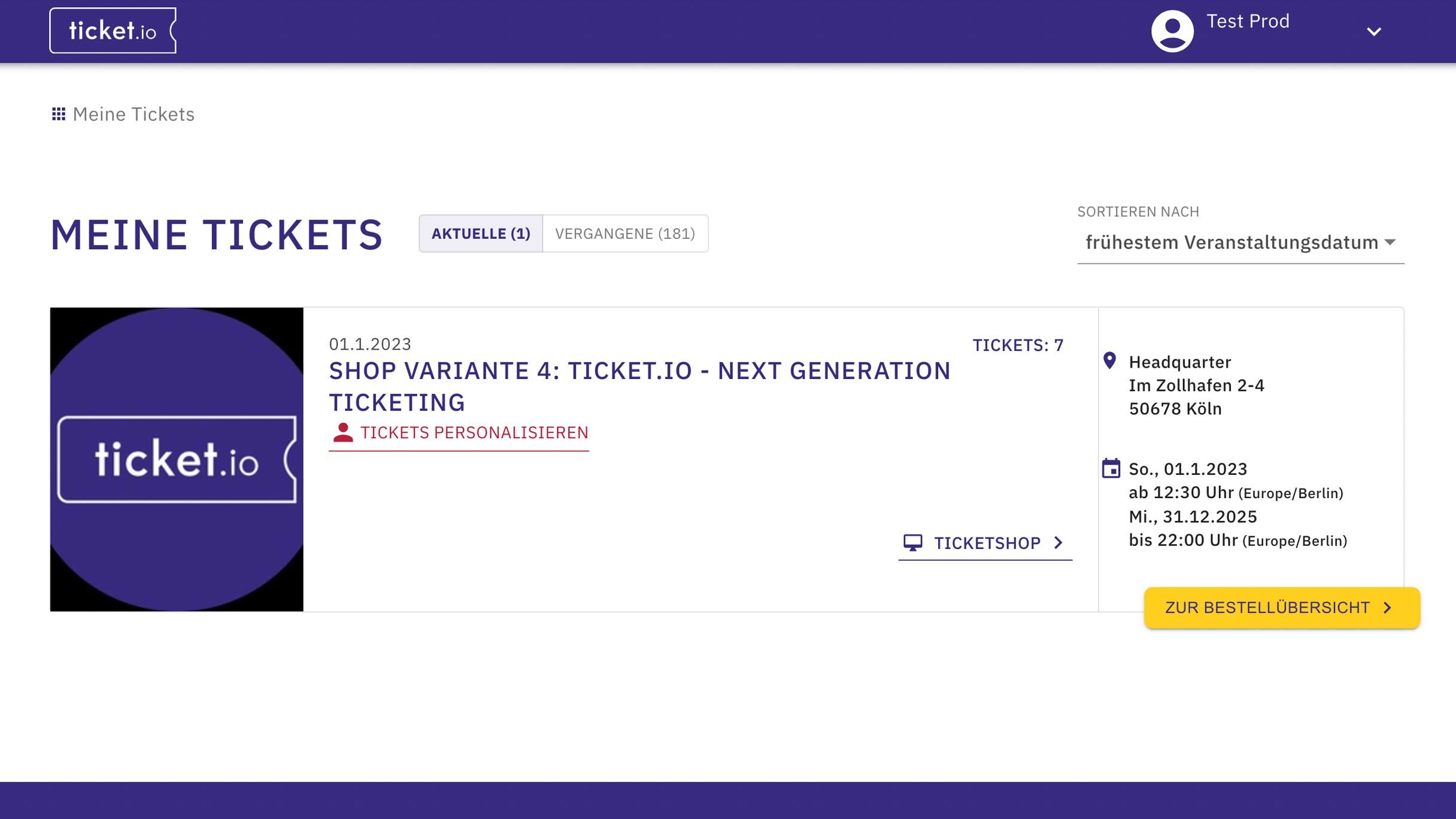Image resolution: width=1456 pixels, height=819 pixels.
Task: Open the Shop Variante 4 event title
Action: coord(639,386)
